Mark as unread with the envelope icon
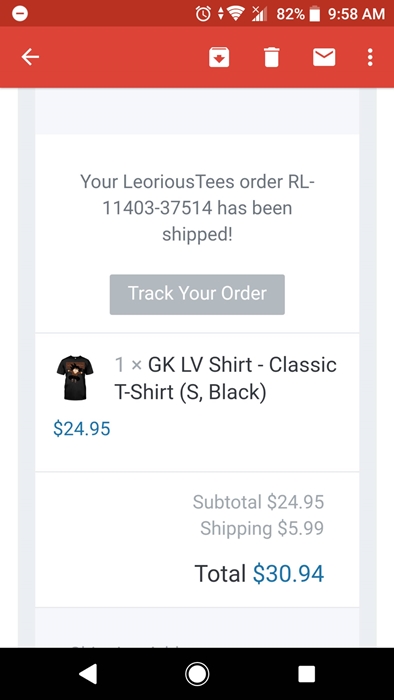The image size is (394, 700). (324, 57)
